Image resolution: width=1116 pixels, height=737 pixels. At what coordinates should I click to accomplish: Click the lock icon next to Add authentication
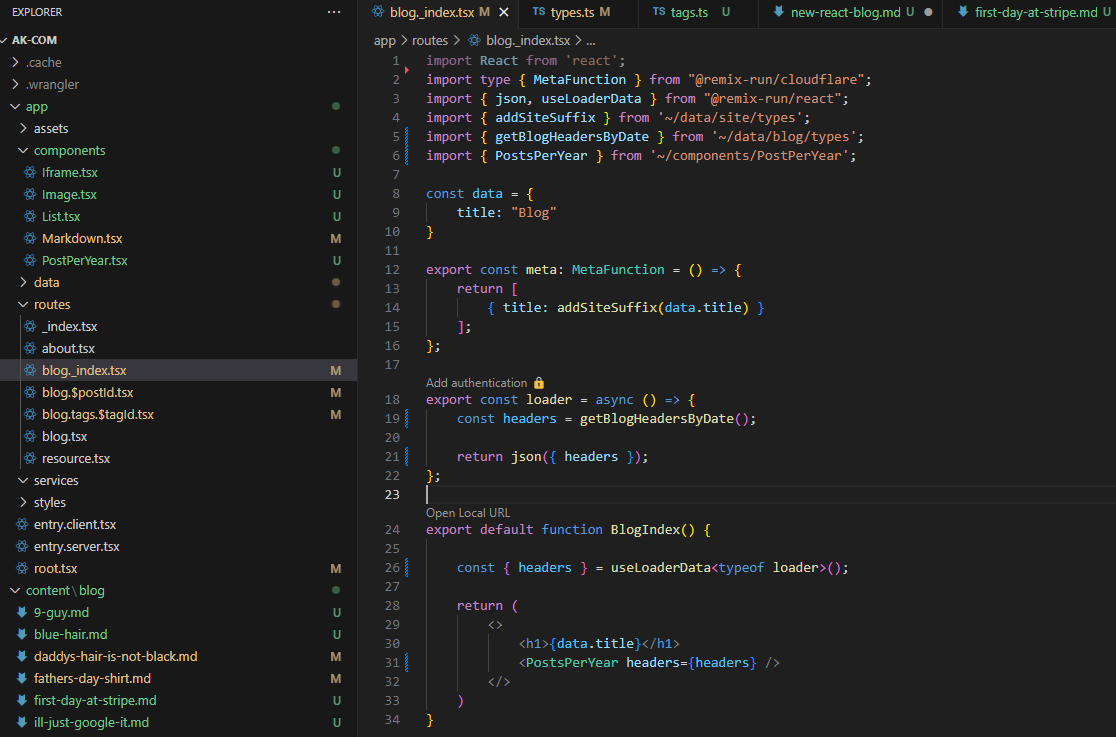coord(539,383)
